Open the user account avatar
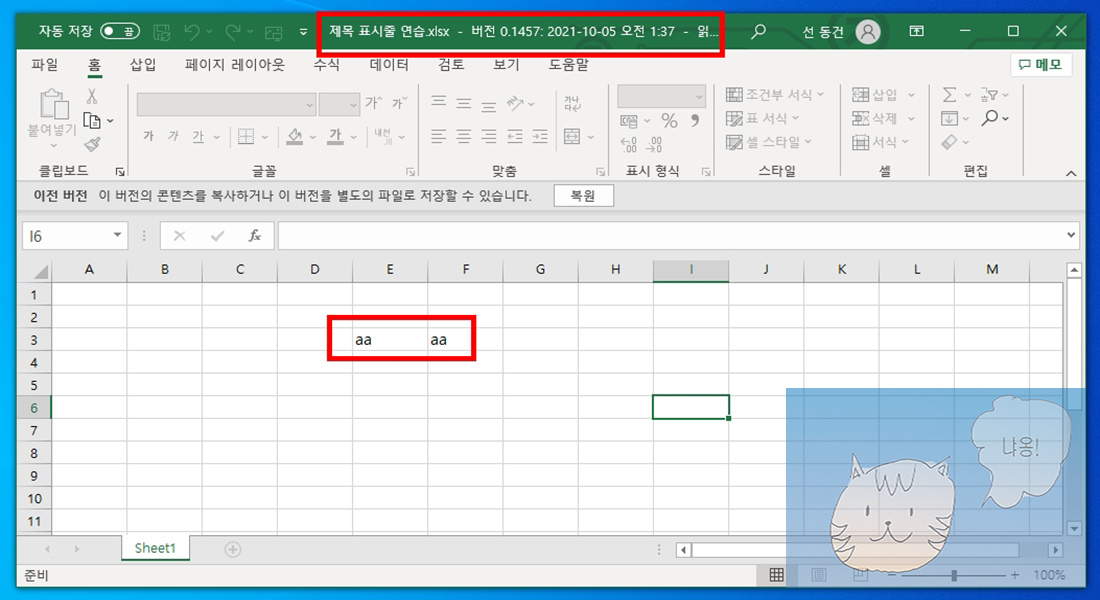The height and width of the screenshot is (600, 1100). [868, 32]
